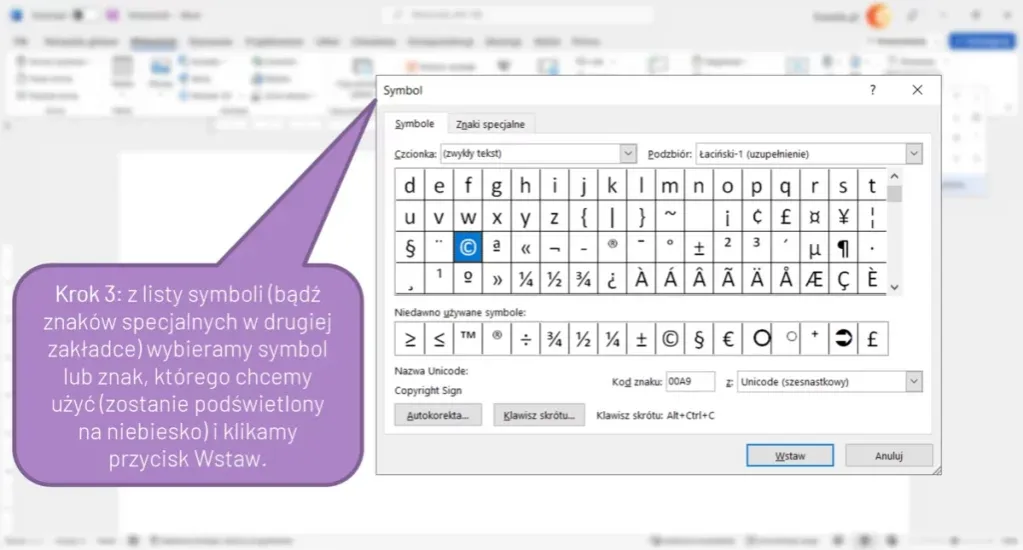Click the symbol grid scroll down arrow
The width and height of the screenshot is (1023, 550).
click(x=894, y=287)
